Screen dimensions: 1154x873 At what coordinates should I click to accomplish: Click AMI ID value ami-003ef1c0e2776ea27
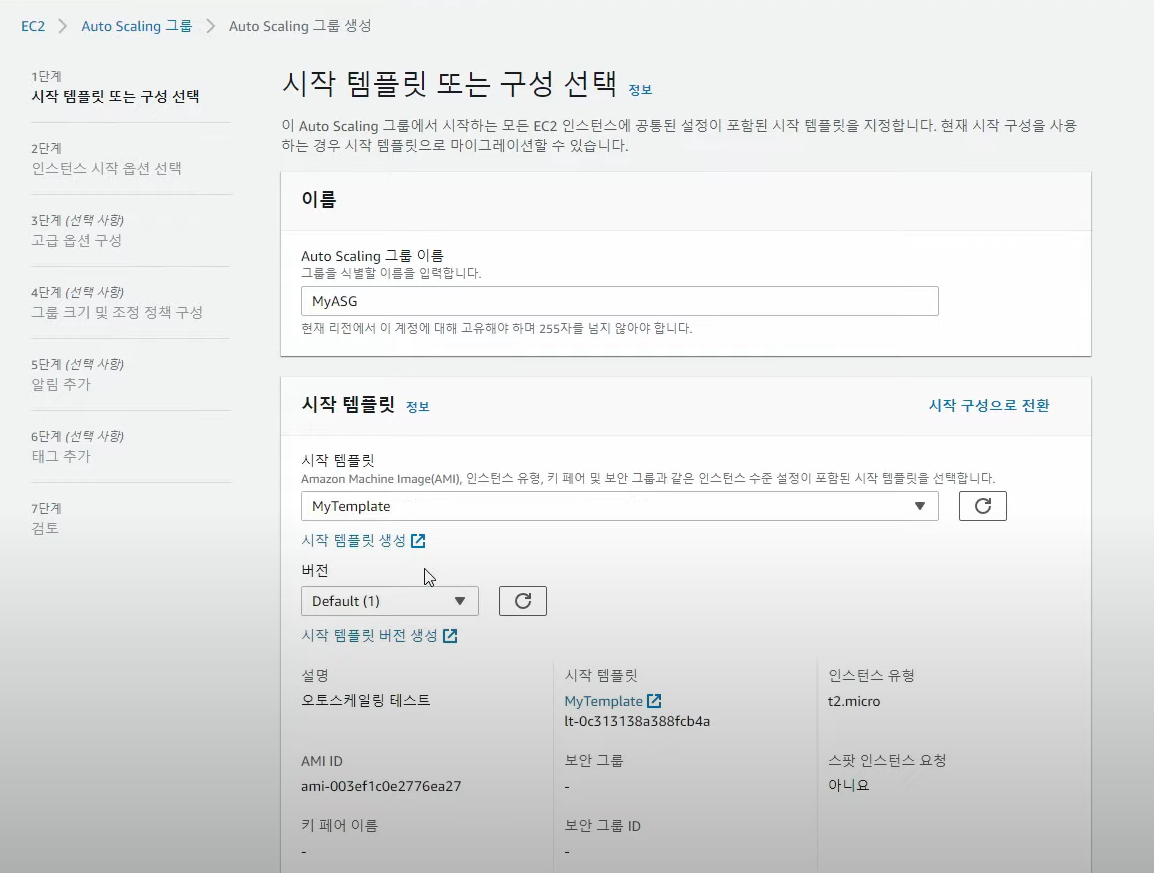pyautogui.click(x=381, y=786)
